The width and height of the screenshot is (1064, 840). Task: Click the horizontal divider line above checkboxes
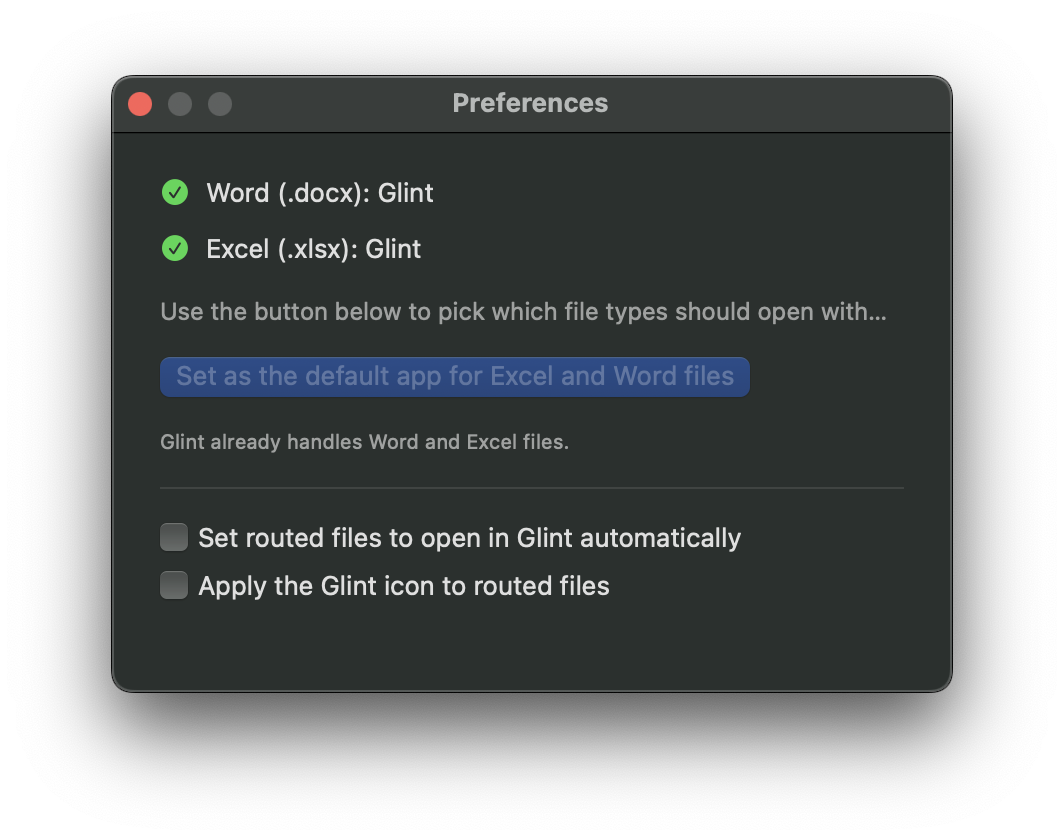coord(531,488)
